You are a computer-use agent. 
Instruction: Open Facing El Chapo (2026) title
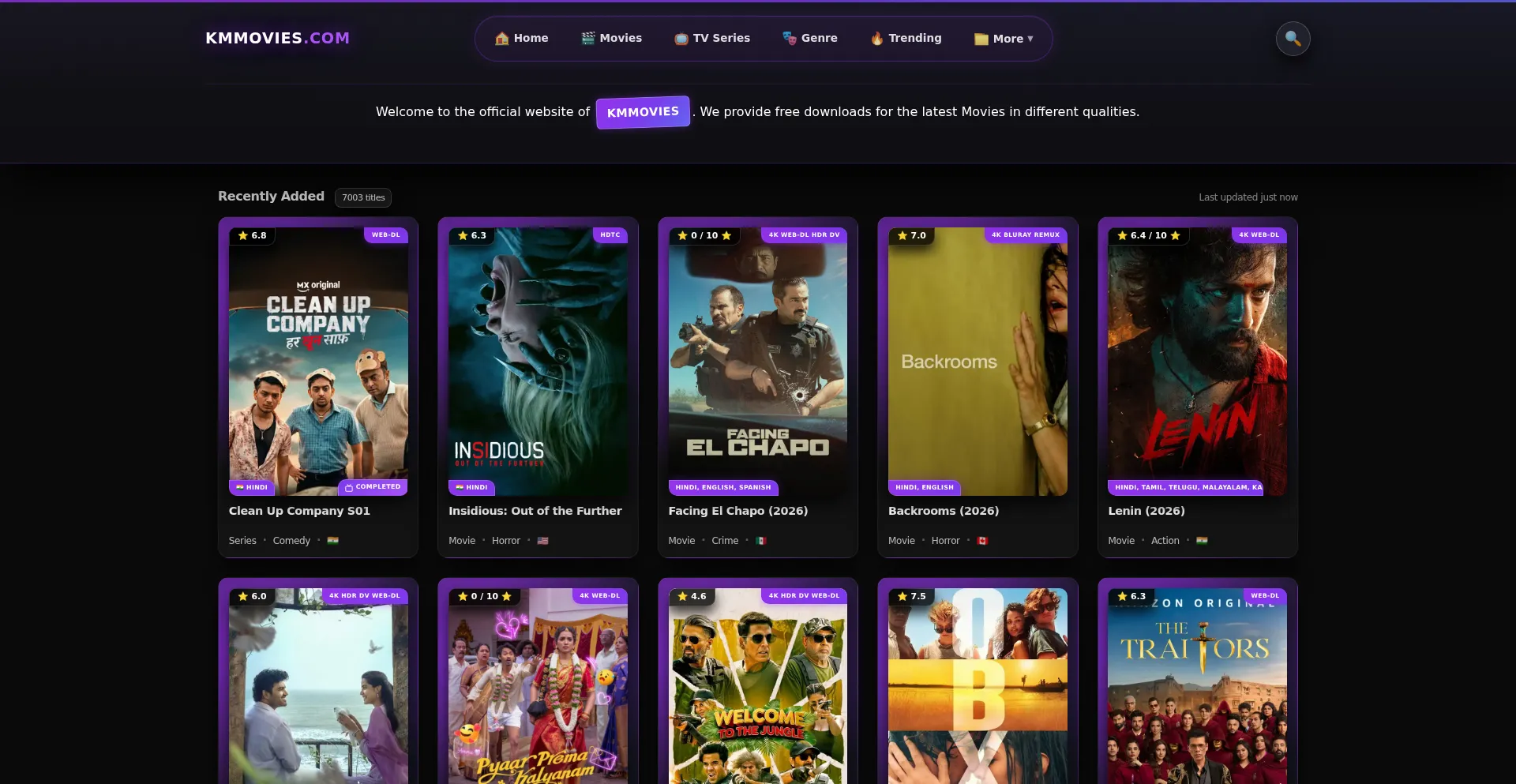click(x=738, y=511)
